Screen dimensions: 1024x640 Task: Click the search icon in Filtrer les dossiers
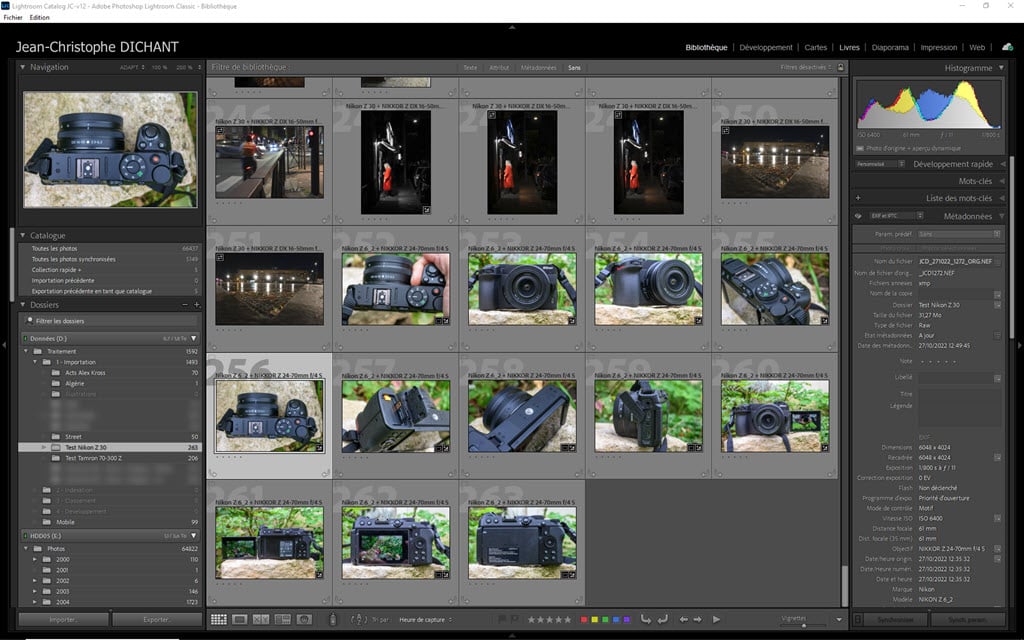coord(29,321)
